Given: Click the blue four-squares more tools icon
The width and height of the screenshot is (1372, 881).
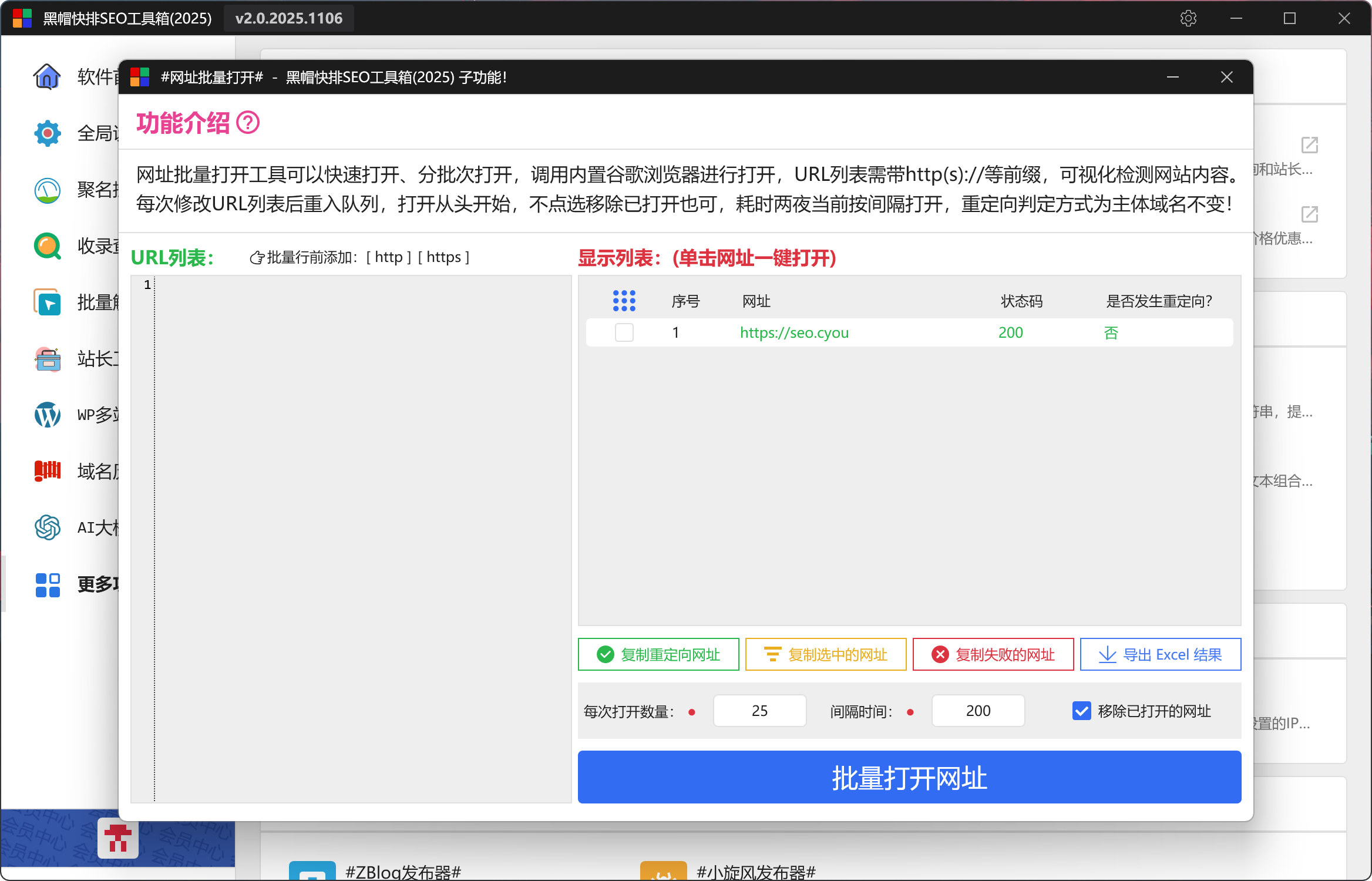Looking at the screenshot, I should [47, 584].
